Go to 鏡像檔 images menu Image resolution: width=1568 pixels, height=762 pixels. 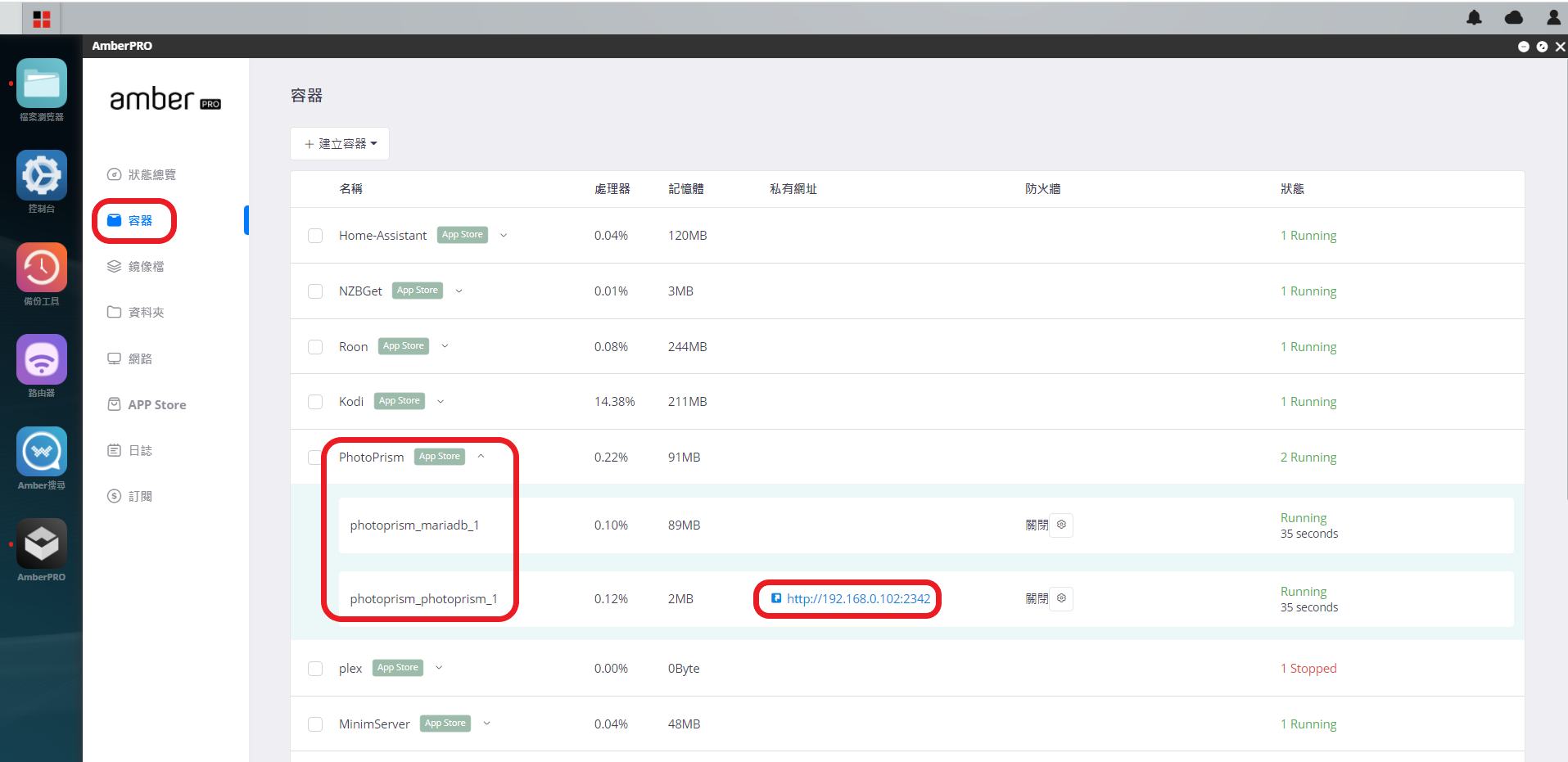coord(136,266)
